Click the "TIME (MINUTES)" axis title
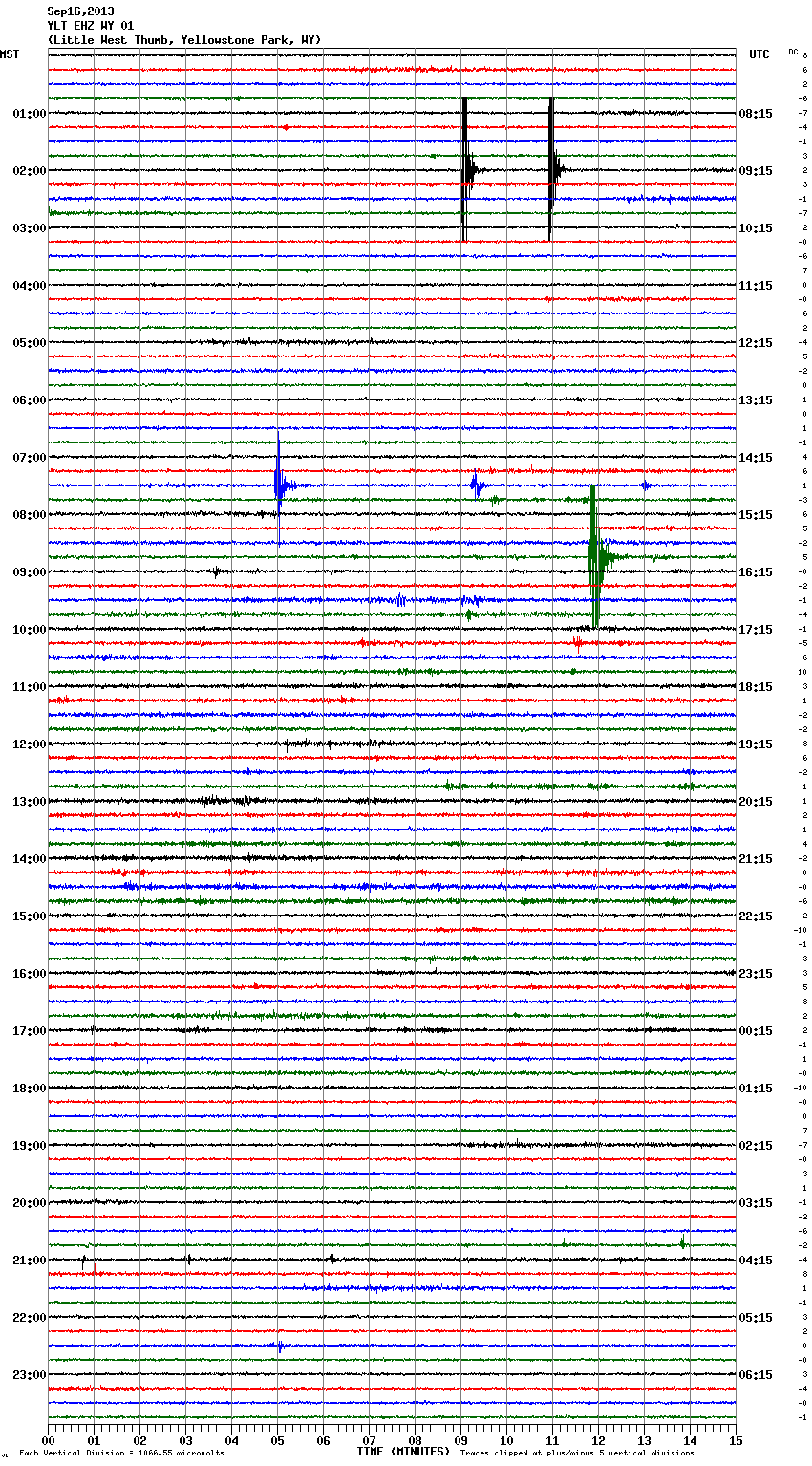812x1466 pixels. pos(403,1452)
